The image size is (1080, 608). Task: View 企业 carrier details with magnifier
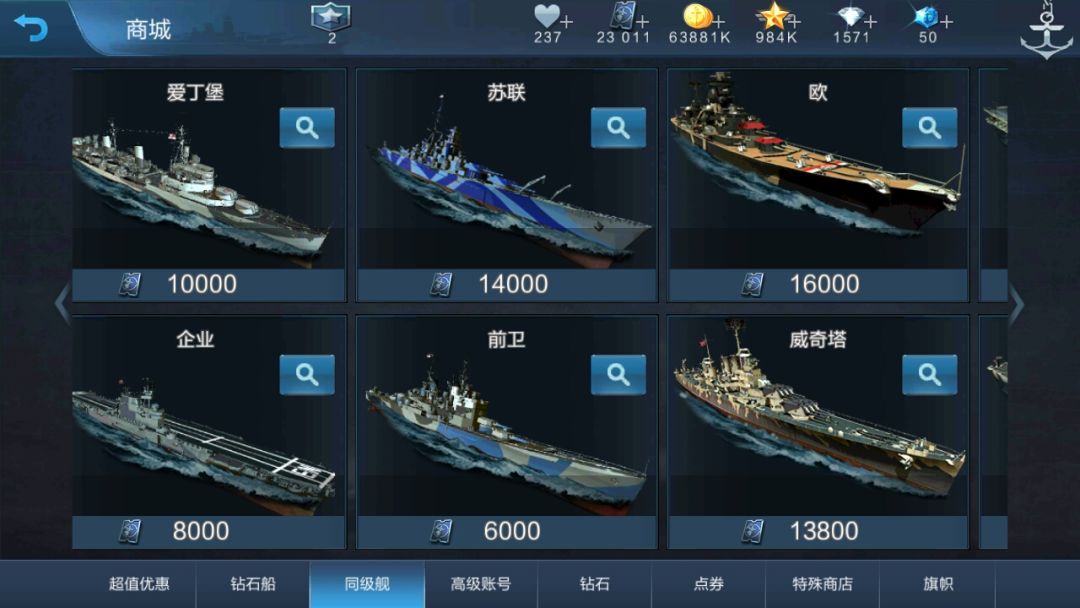point(307,375)
